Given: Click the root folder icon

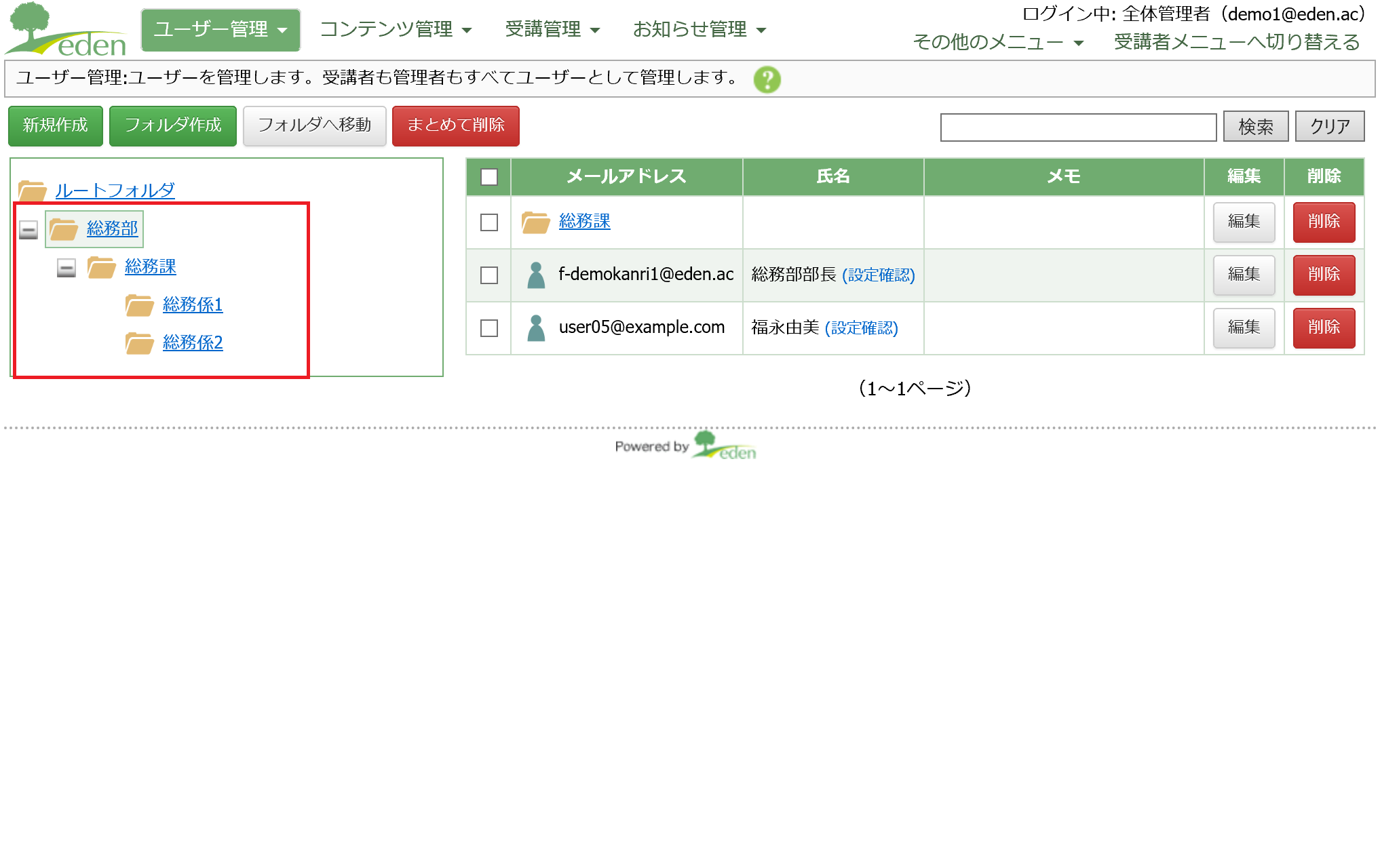Looking at the screenshot, I should (x=32, y=191).
